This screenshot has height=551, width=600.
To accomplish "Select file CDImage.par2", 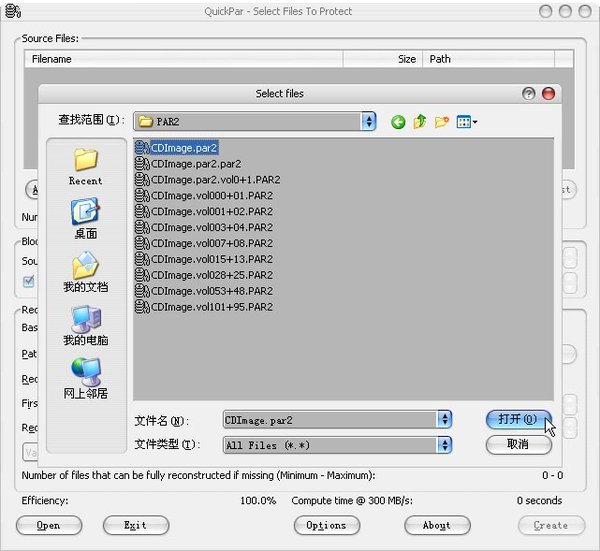I will click(177, 148).
